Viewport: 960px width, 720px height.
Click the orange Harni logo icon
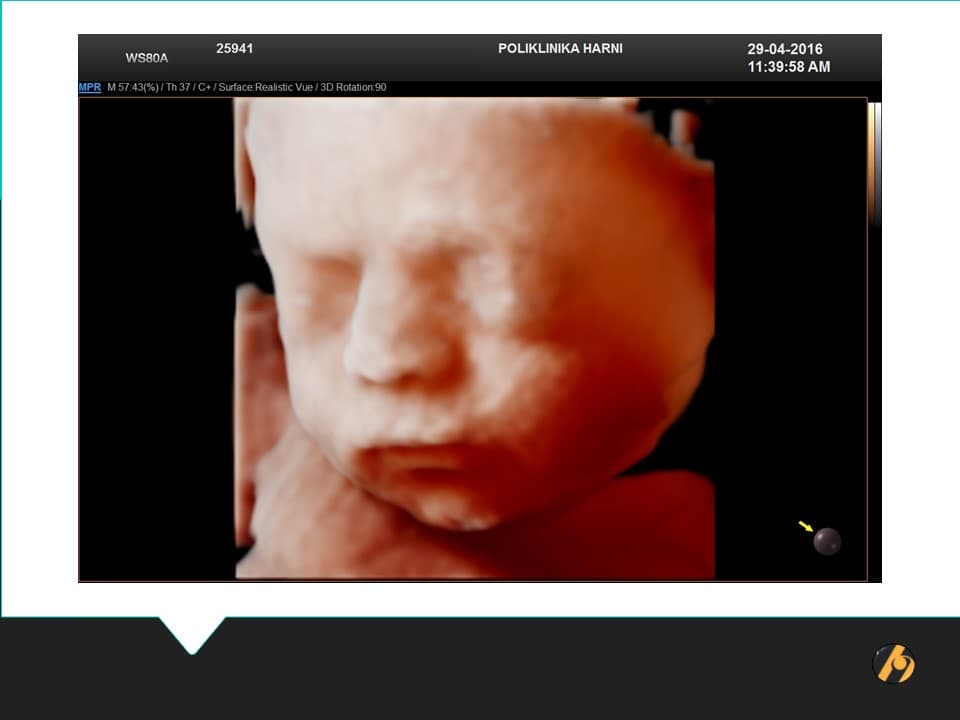(893, 663)
